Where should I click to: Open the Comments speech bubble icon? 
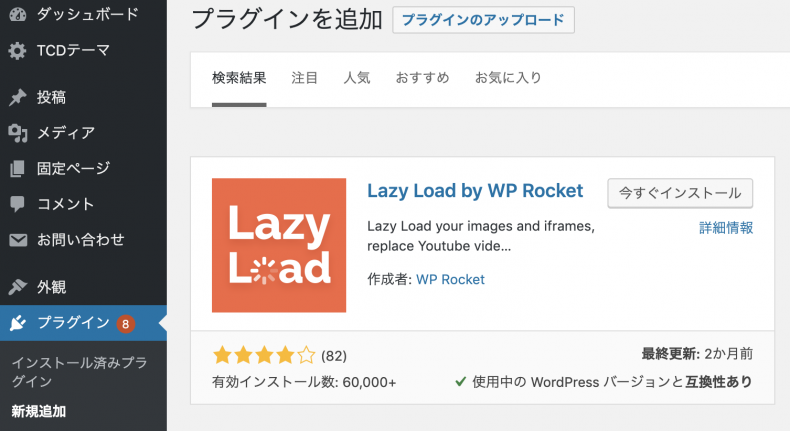18,204
